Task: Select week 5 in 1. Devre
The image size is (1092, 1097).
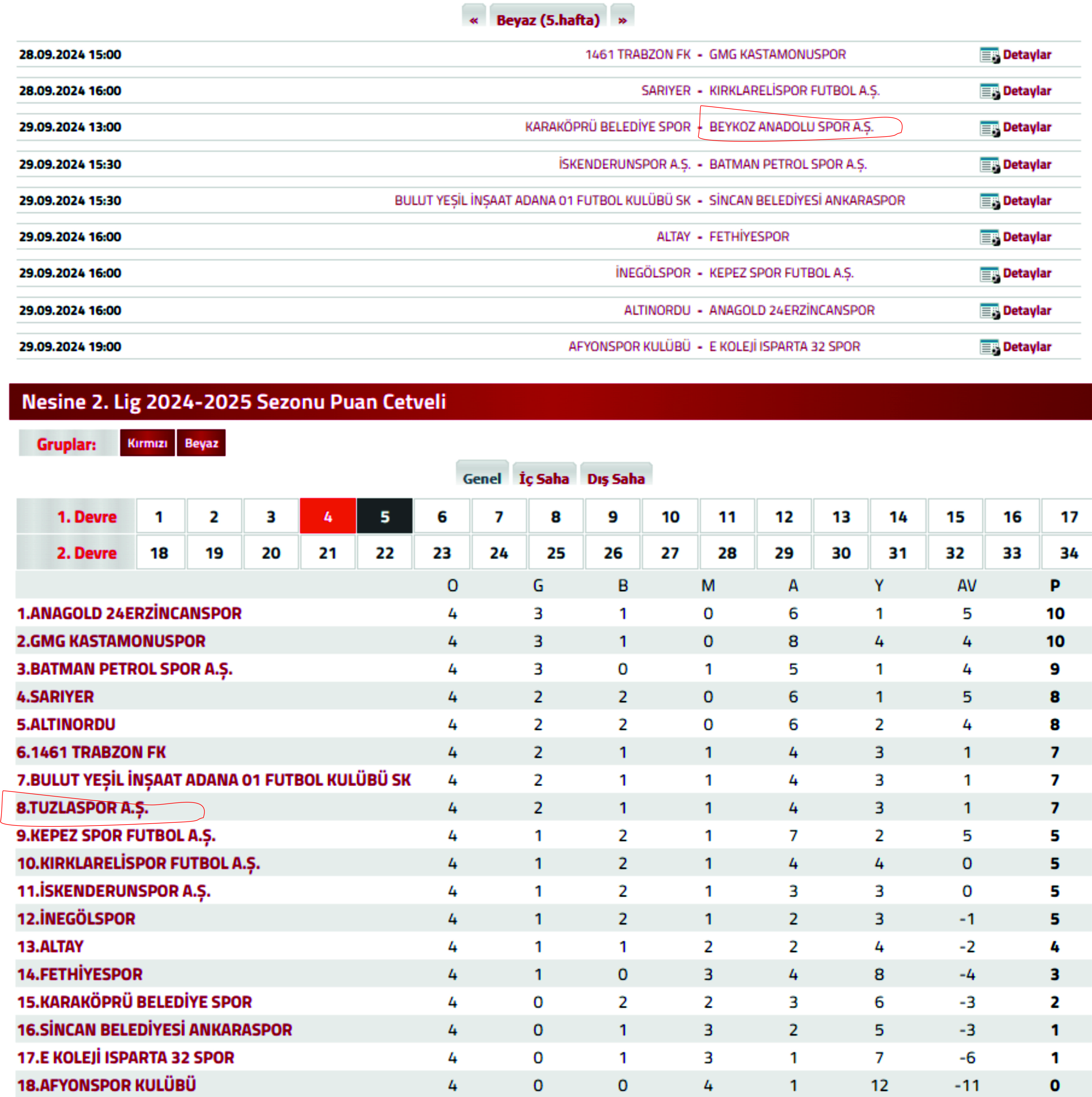Action: (x=385, y=516)
